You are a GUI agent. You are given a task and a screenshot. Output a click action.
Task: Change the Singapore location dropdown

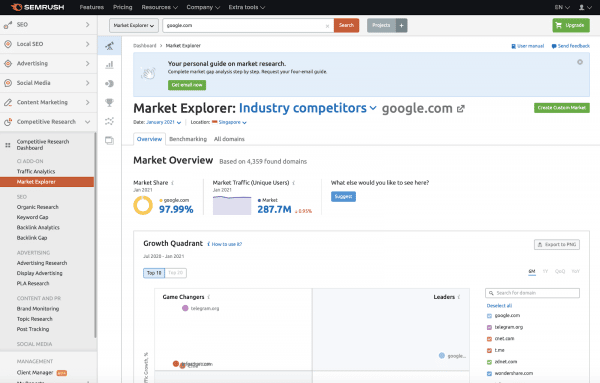pyautogui.click(x=229, y=122)
